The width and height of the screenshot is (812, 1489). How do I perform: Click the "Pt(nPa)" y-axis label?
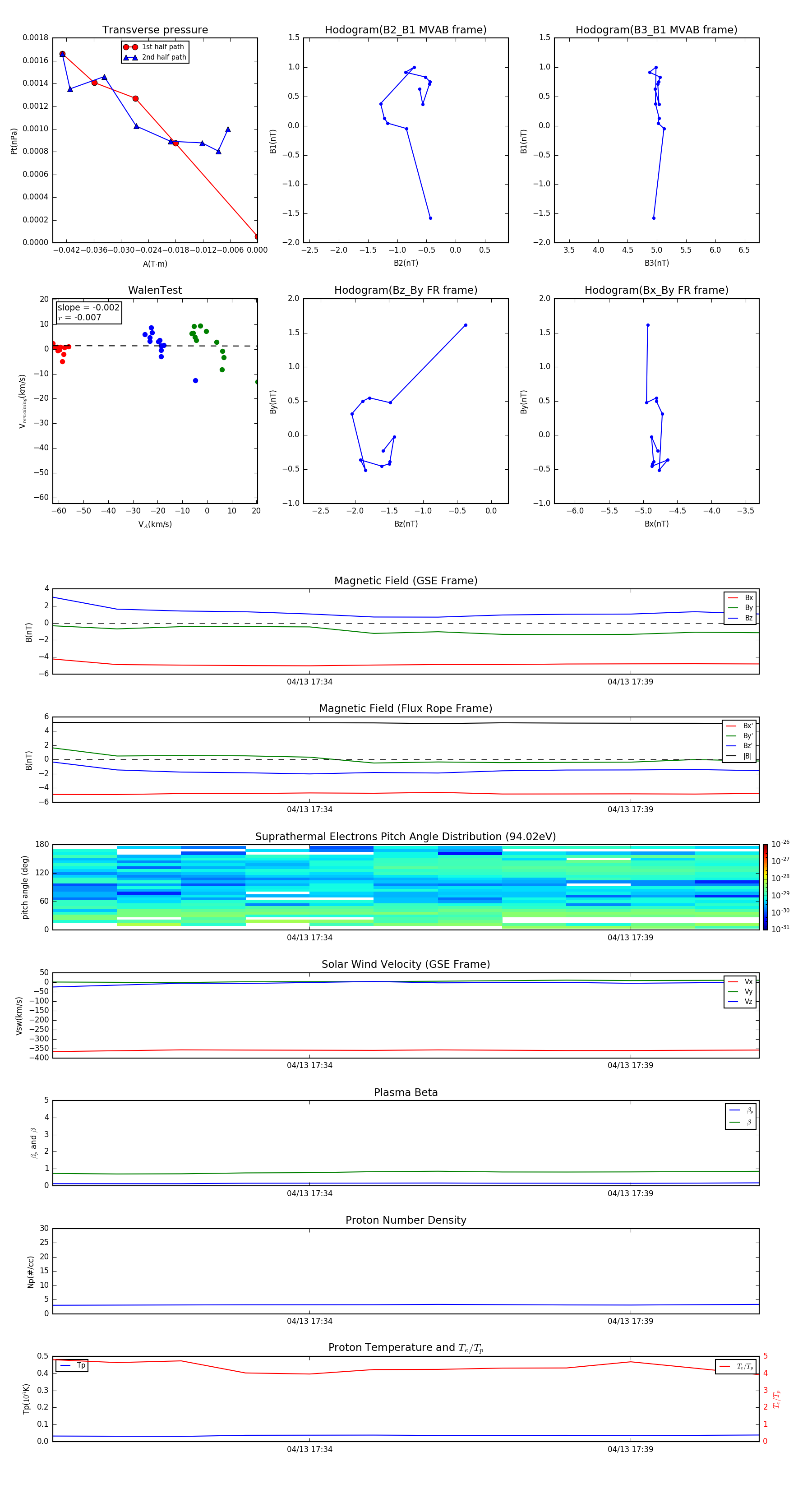click(x=14, y=141)
